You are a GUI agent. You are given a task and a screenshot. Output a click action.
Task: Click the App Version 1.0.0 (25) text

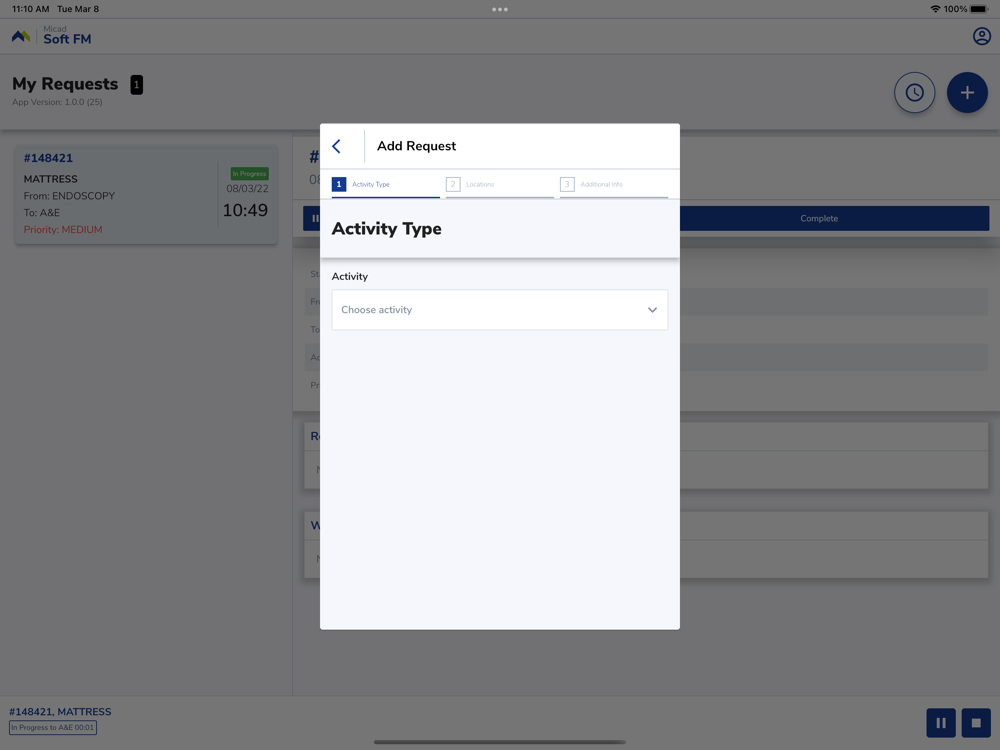tap(57, 102)
